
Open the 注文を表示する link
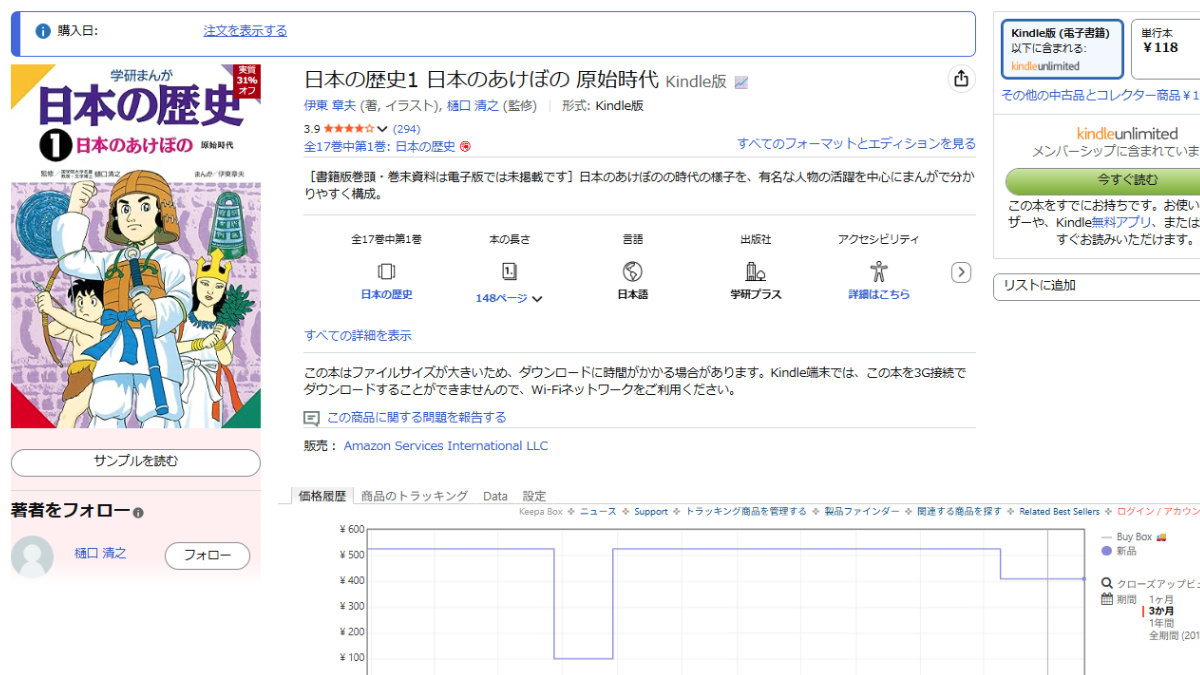pyautogui.click(x=245, y=31)
